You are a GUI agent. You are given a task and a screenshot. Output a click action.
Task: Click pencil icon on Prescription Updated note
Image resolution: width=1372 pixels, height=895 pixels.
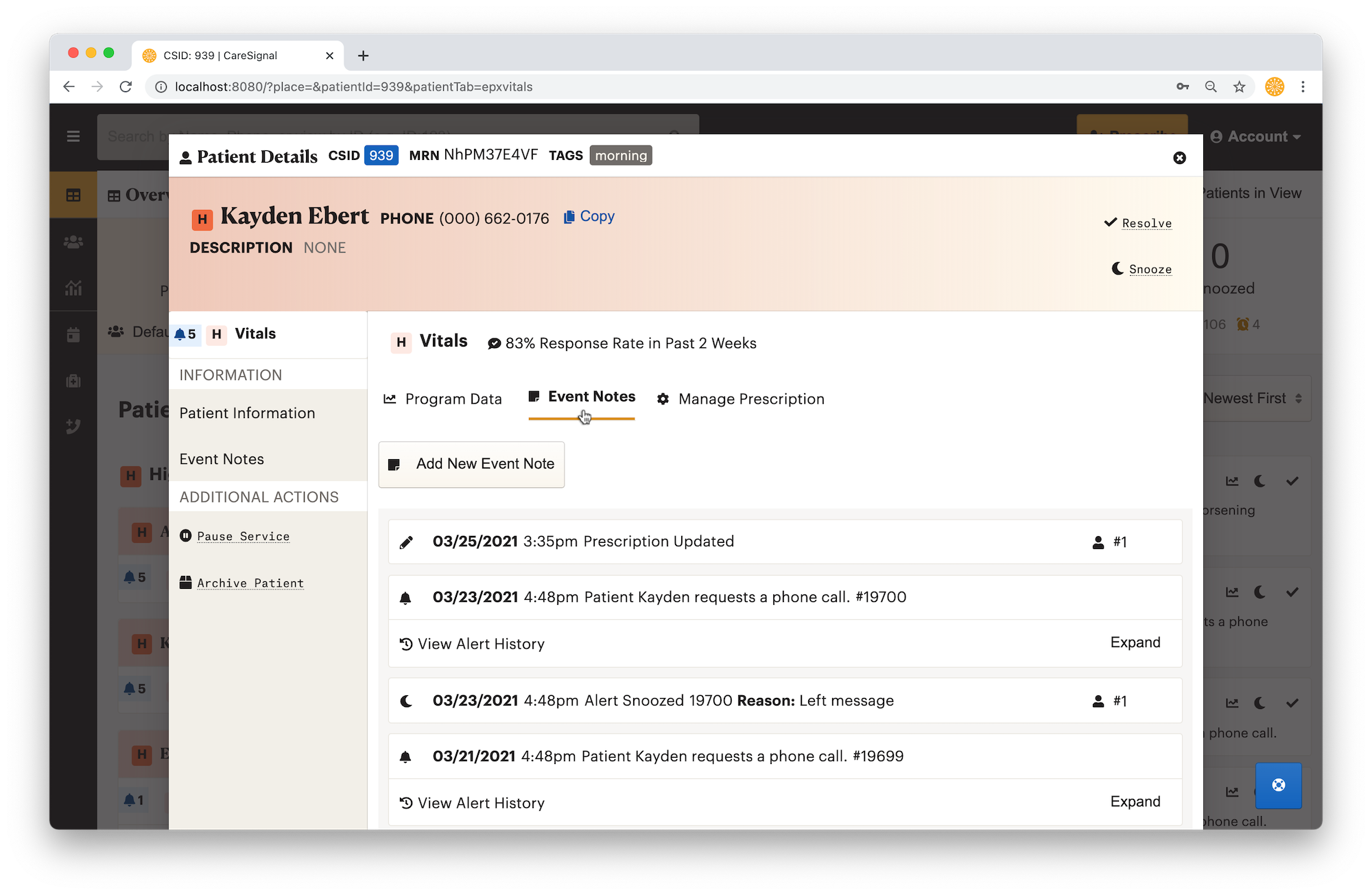[x=406, y=542]
